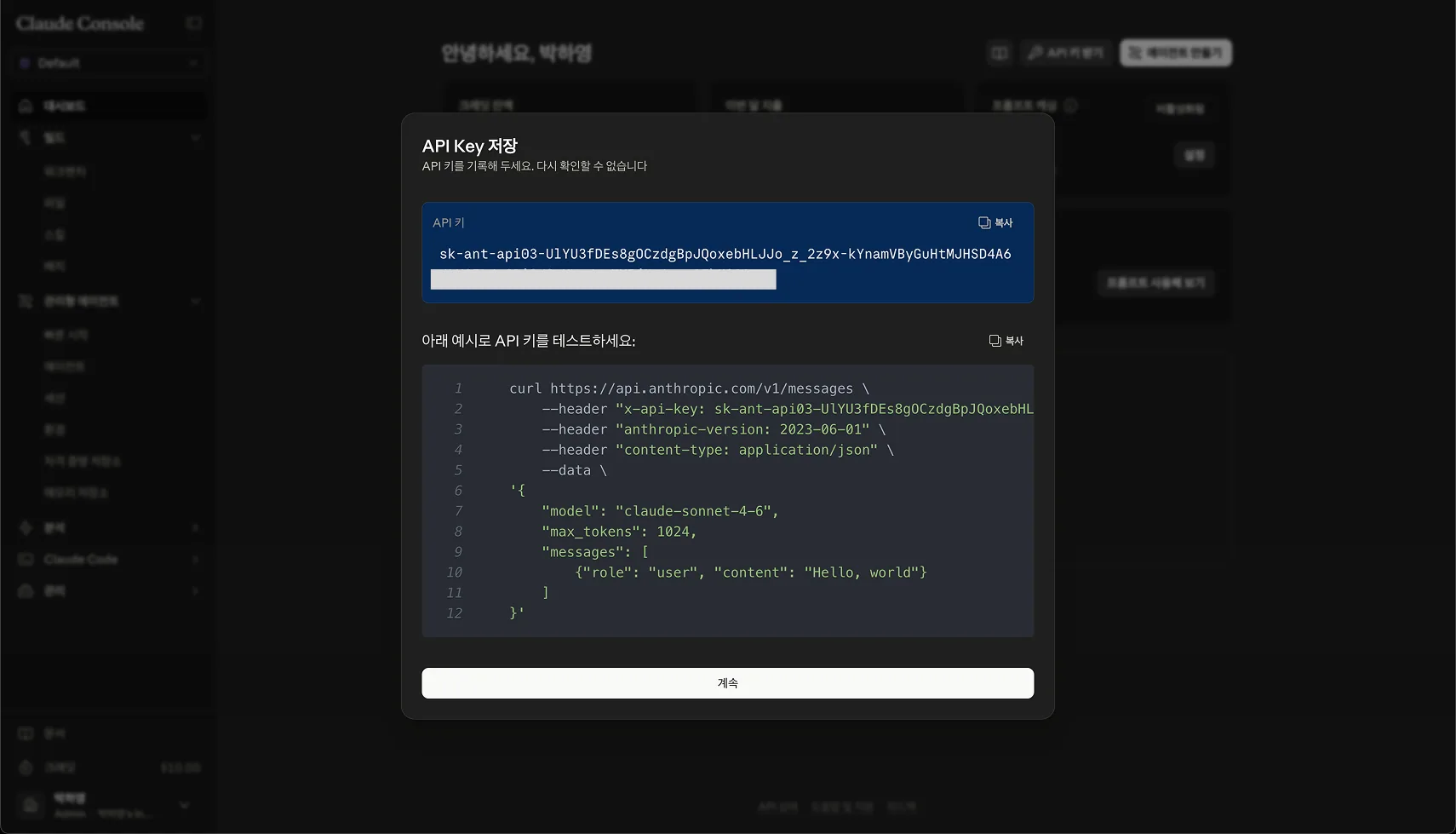Click the --data code line
This screenshot has height=834, width=1456.
(x=574, y=470)
